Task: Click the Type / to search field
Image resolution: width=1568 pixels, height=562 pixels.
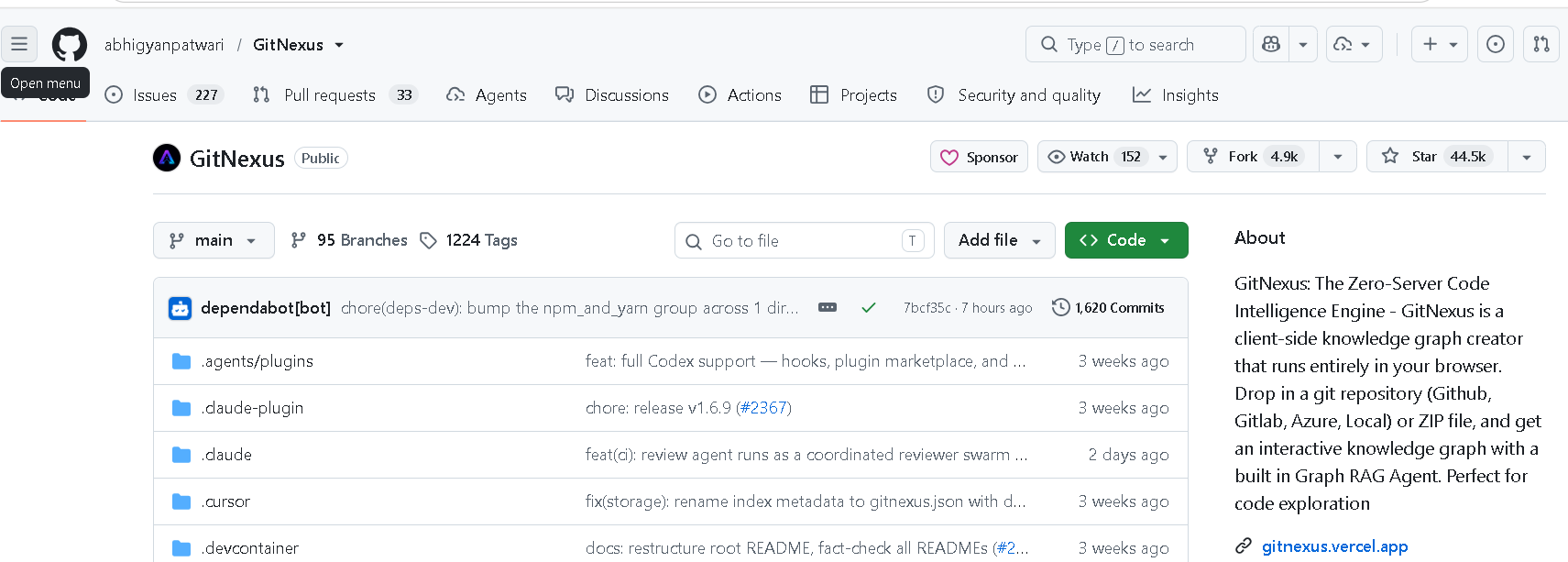Action: click(x=1135, y=44)
